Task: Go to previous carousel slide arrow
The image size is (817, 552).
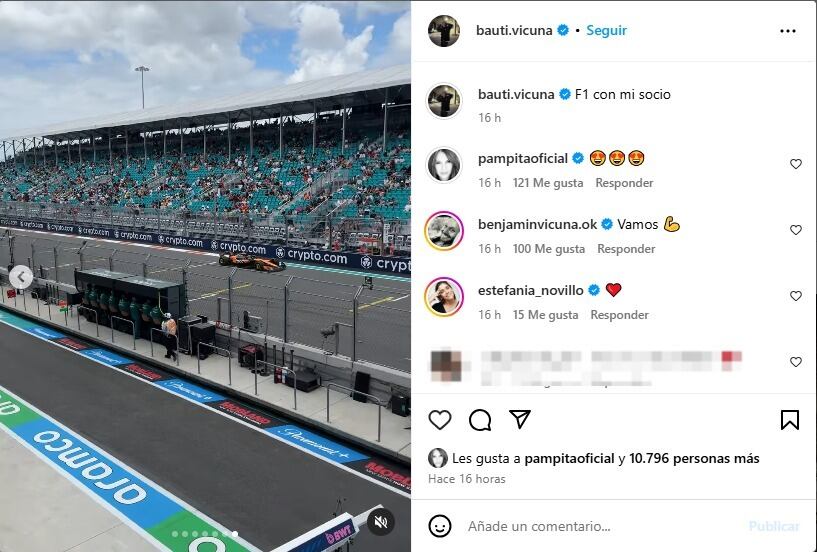Action: (21, 277)
